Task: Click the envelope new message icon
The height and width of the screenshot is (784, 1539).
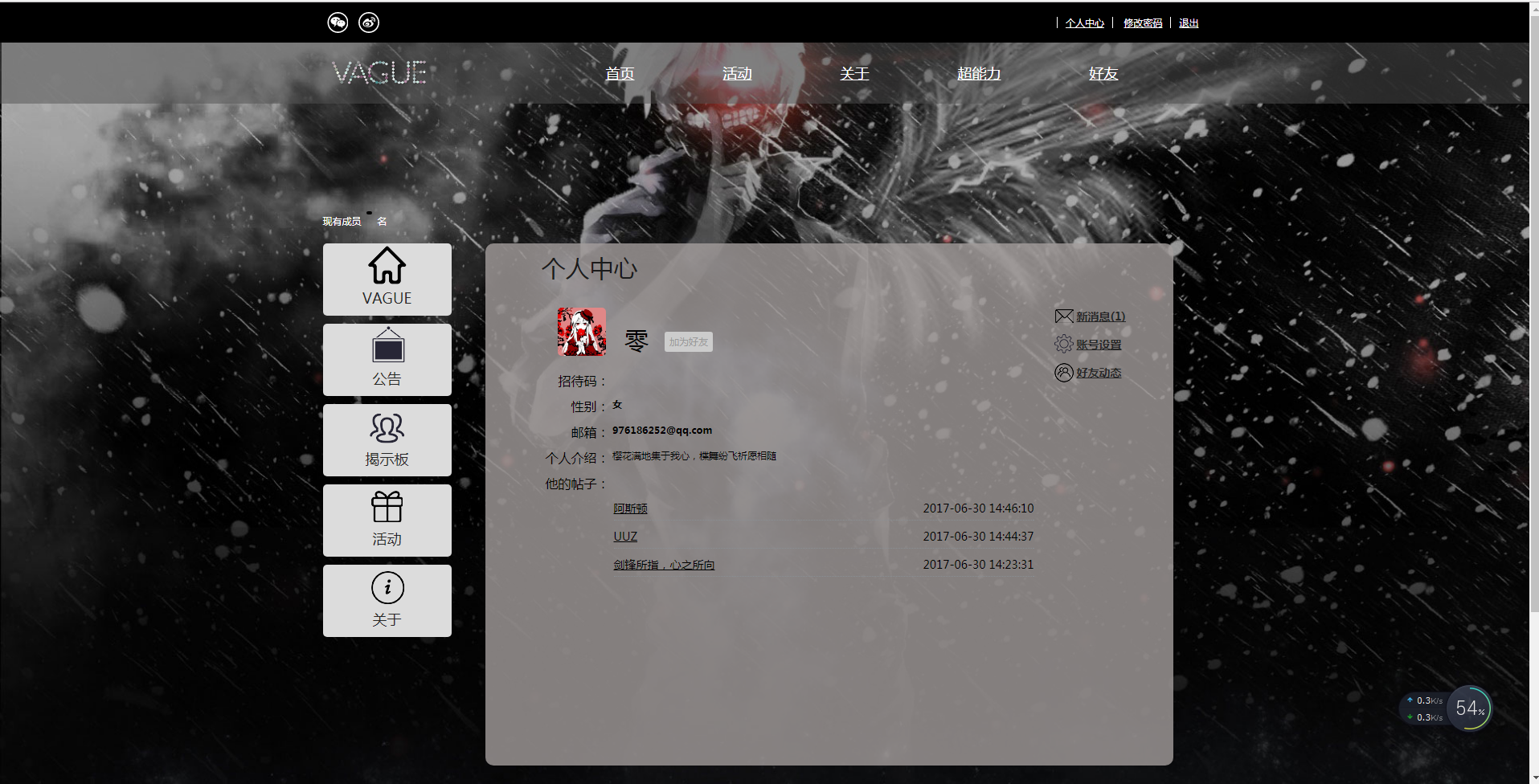Action: pyautogui.click(x=1064, y=316)
